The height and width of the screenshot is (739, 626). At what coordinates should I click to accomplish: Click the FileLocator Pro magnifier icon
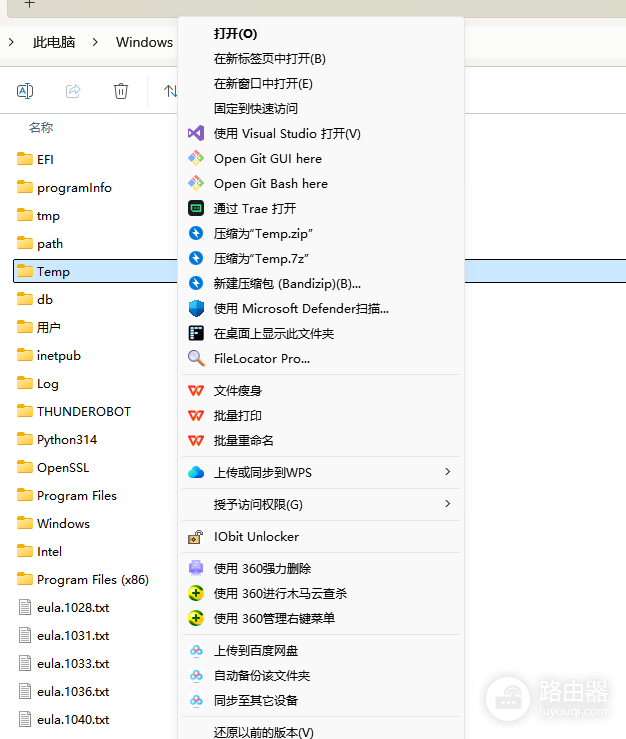coord(196,358)
